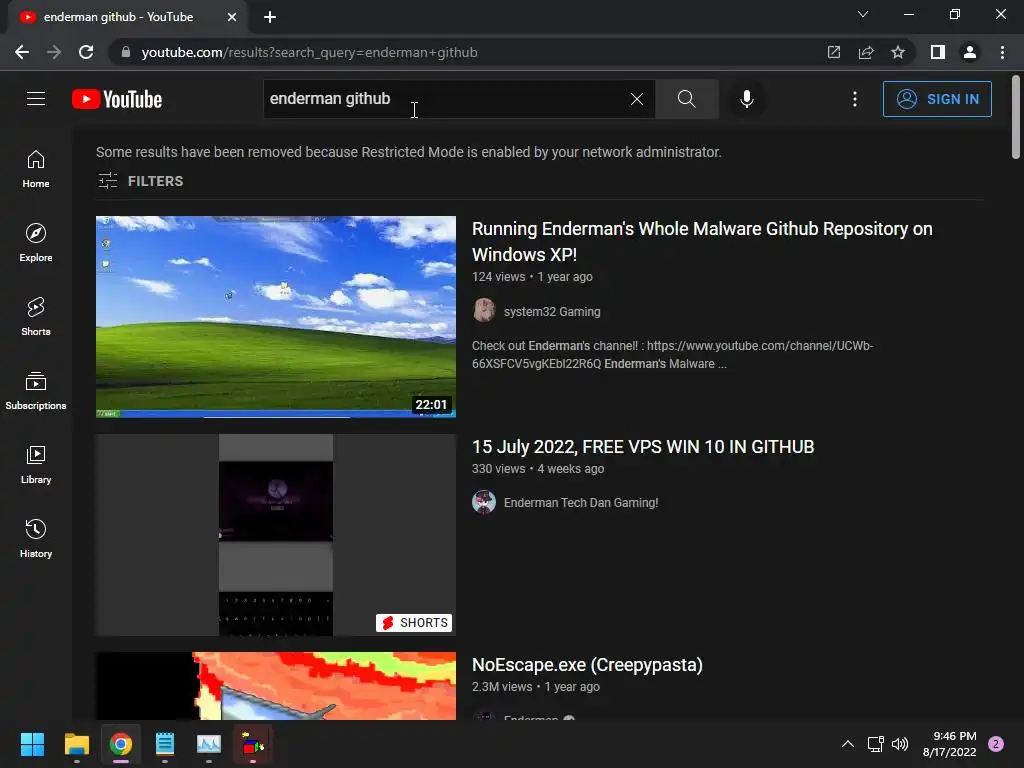The width and height of the screenshot is (1024, 768).
Task: Toggle the Chrome side panel
Action: tap(938, 52)
